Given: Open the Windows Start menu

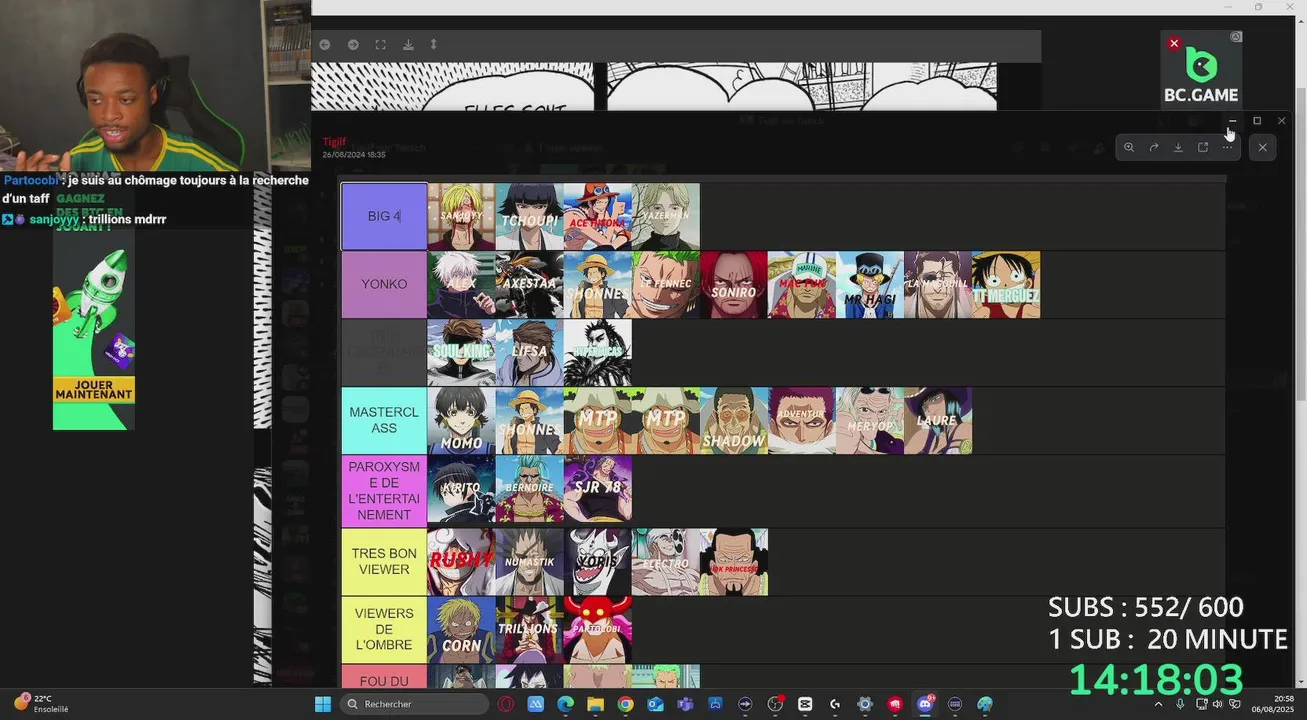Looking at the screenshot, I should (323, 704).
